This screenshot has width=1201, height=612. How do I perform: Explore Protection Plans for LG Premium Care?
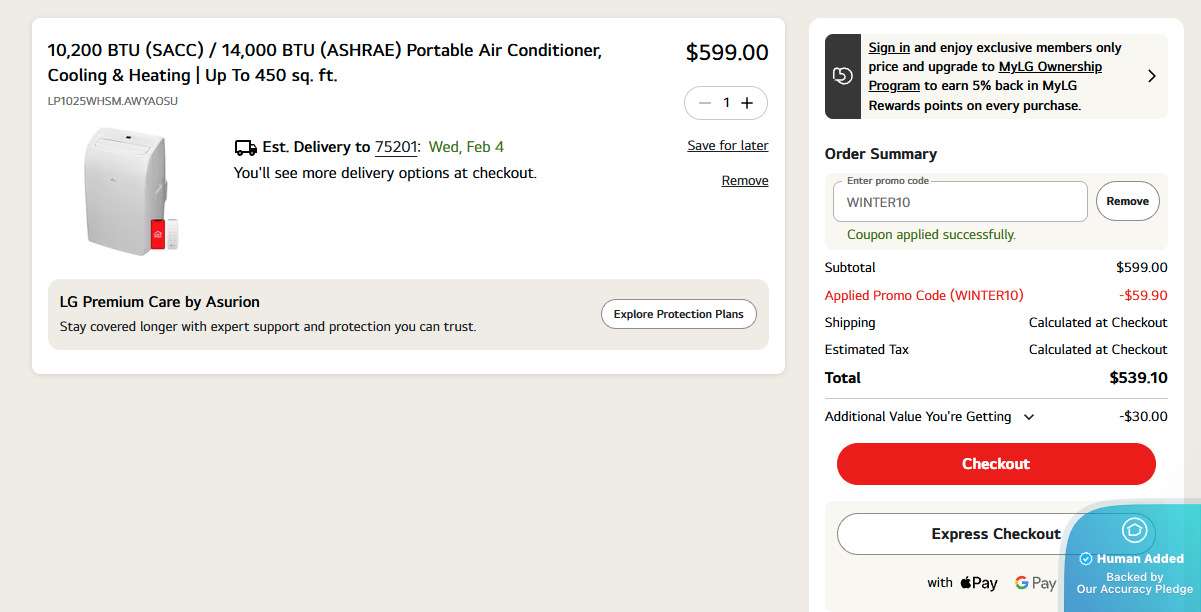pyautogui.click(x=679, y=314)
